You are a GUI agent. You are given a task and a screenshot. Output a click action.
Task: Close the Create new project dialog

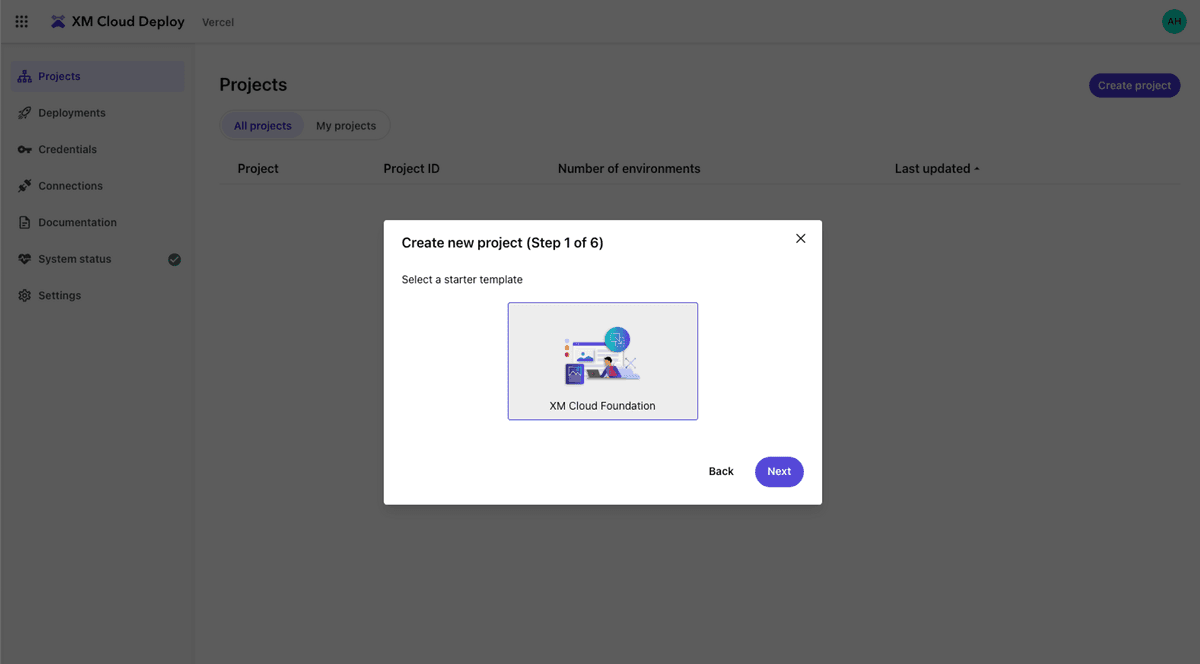click(800, 239)
